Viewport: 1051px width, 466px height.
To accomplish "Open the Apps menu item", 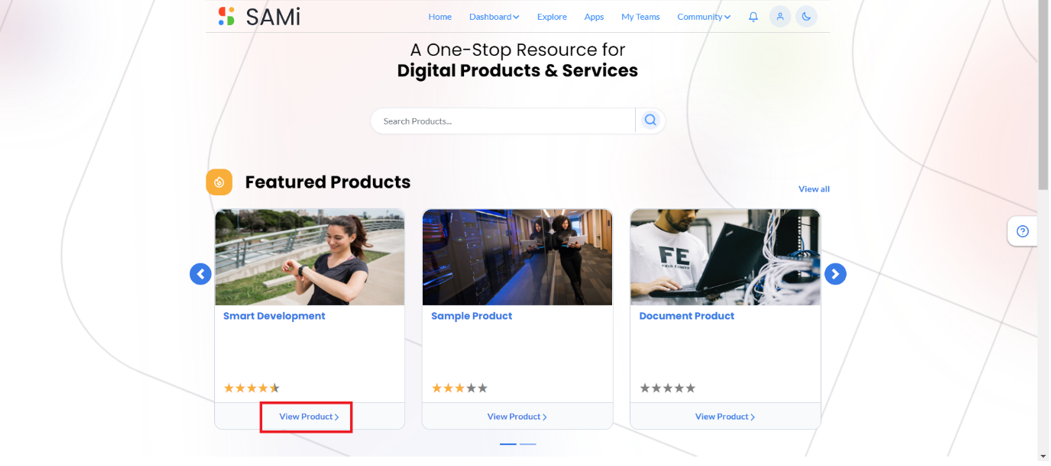I will 594,17.
